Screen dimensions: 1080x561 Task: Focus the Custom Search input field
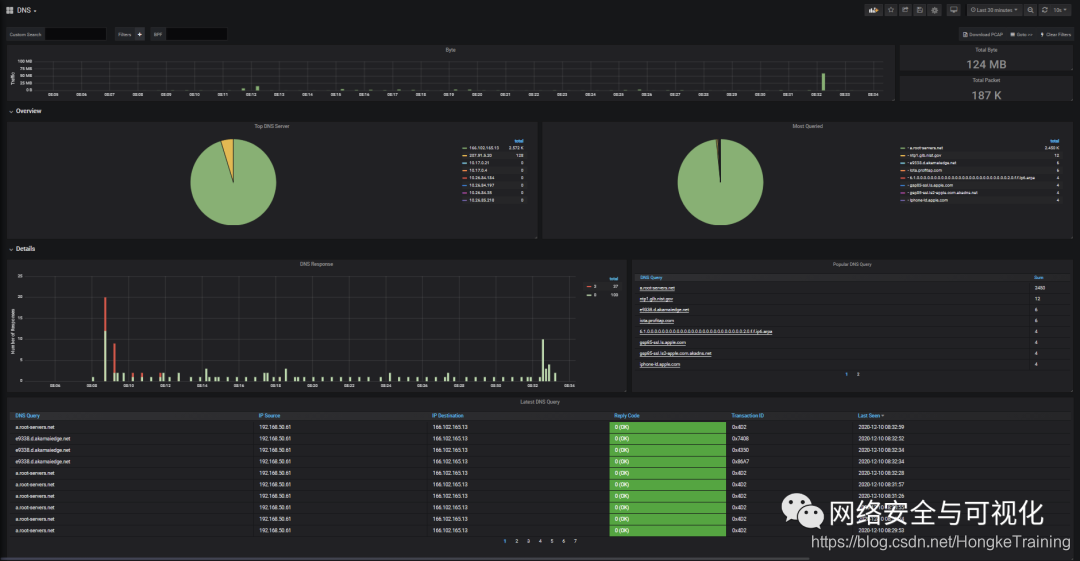(x=75, y=34)
